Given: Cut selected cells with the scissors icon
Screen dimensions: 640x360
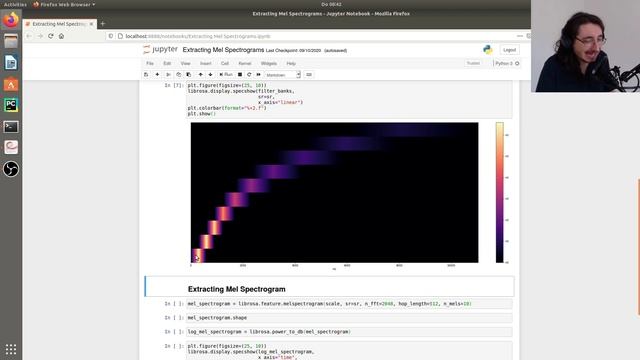Looking at the screenshot, I should pos(168,75).
